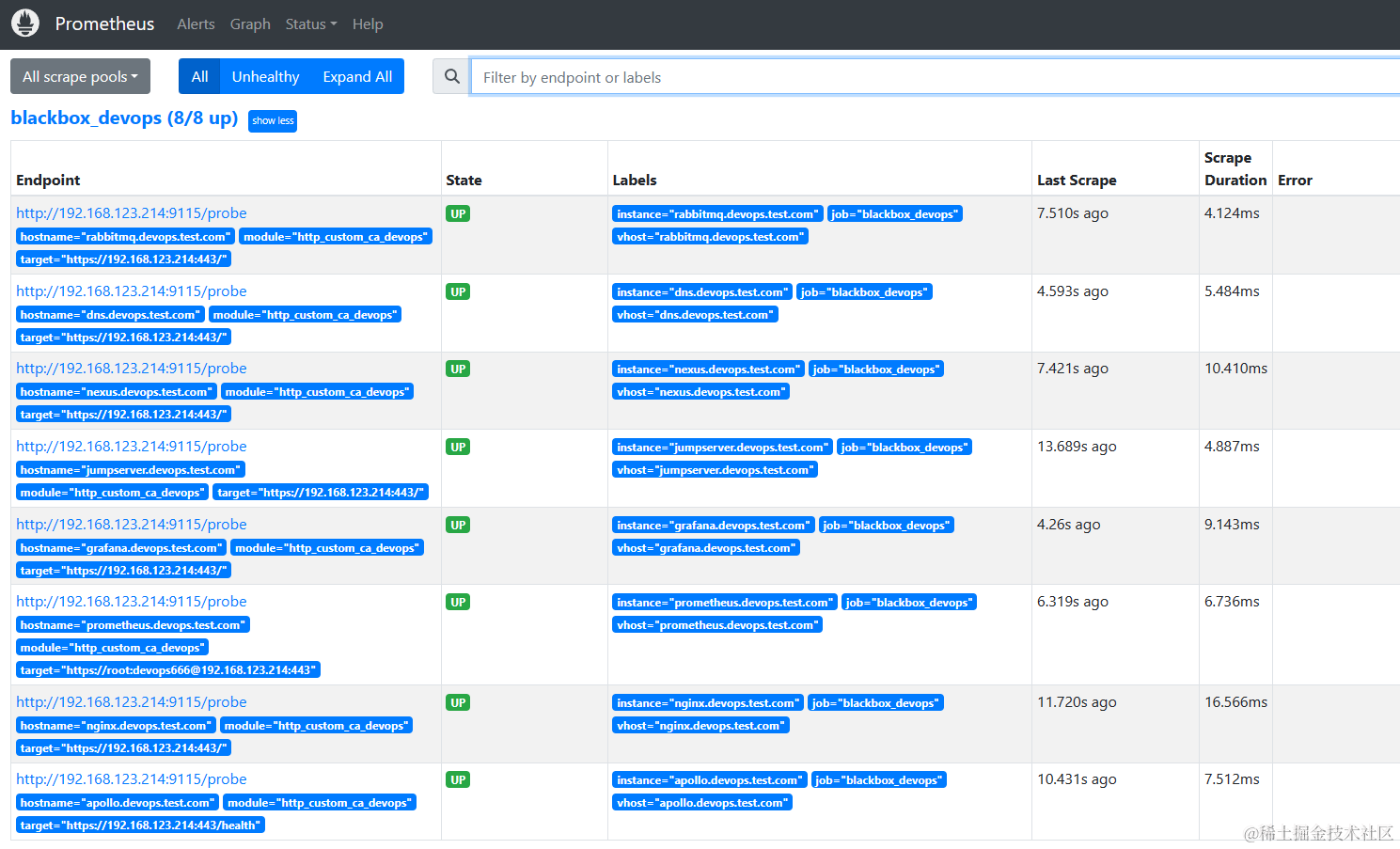This screenshot has width=1400, height=849.
Task: Open probe endpoint link for dns row
Action: (132, 291)
